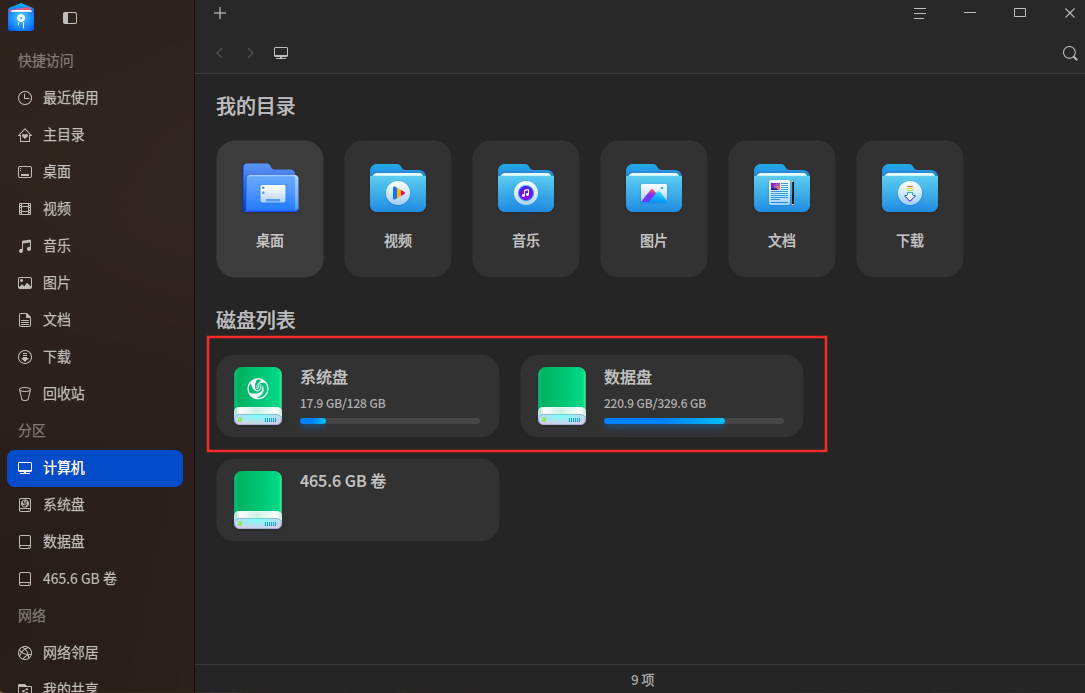Viewport: 1085px width, 693px height.
Task: Select the 系统盘 disk card in 磁盘列表
Action: point(358,396)
